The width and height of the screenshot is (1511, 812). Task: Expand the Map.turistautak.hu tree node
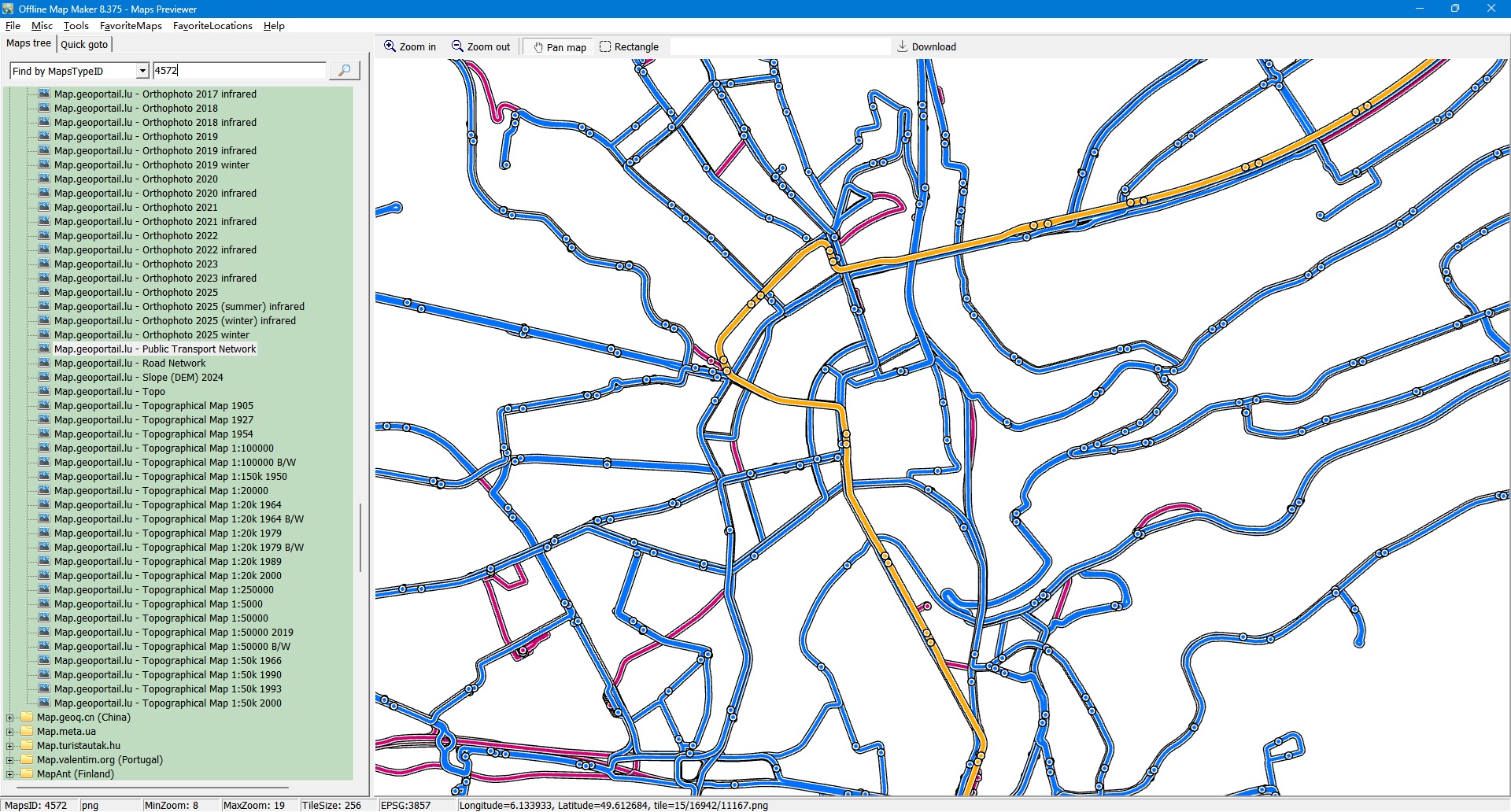pos(10,746)
